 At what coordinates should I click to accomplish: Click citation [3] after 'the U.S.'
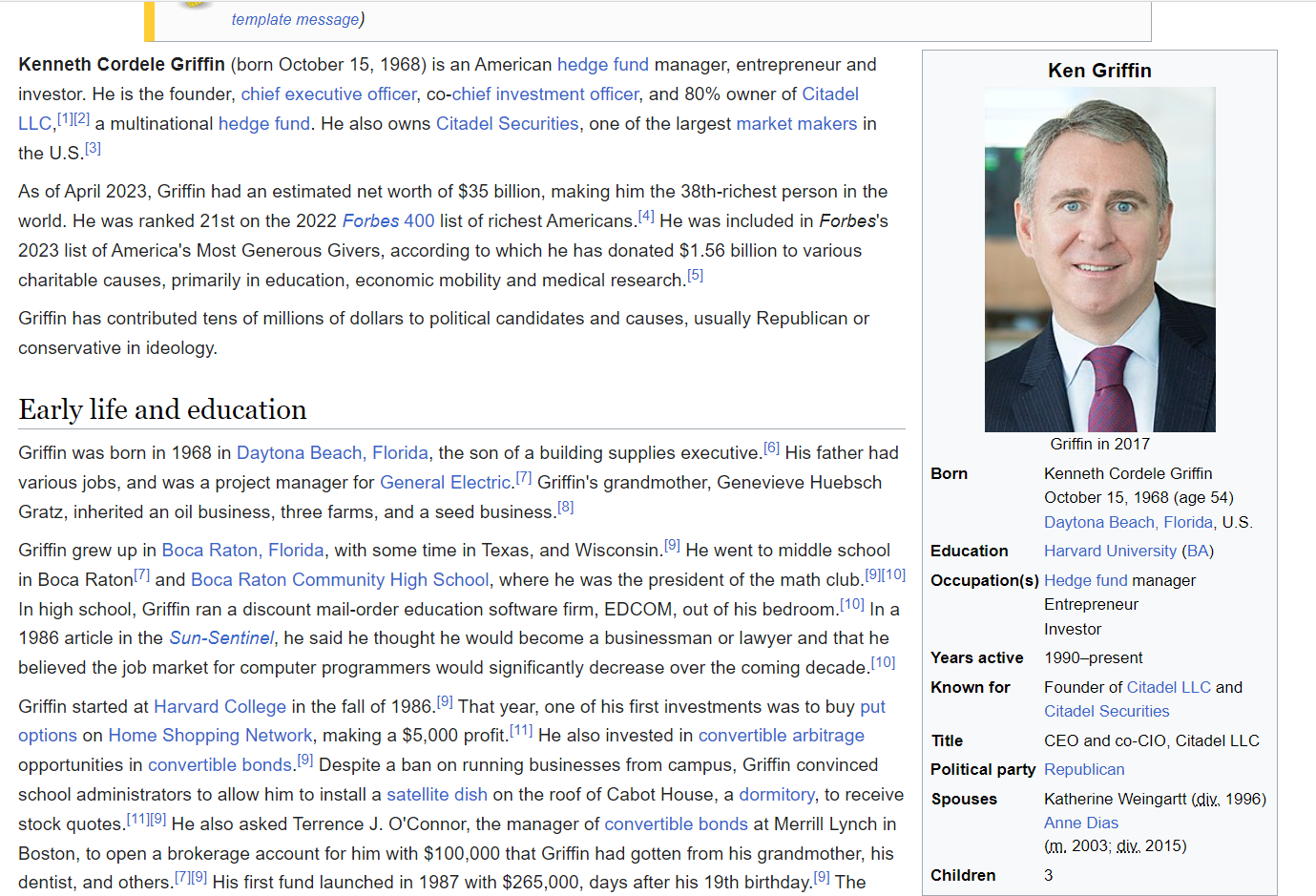(93, 148)
